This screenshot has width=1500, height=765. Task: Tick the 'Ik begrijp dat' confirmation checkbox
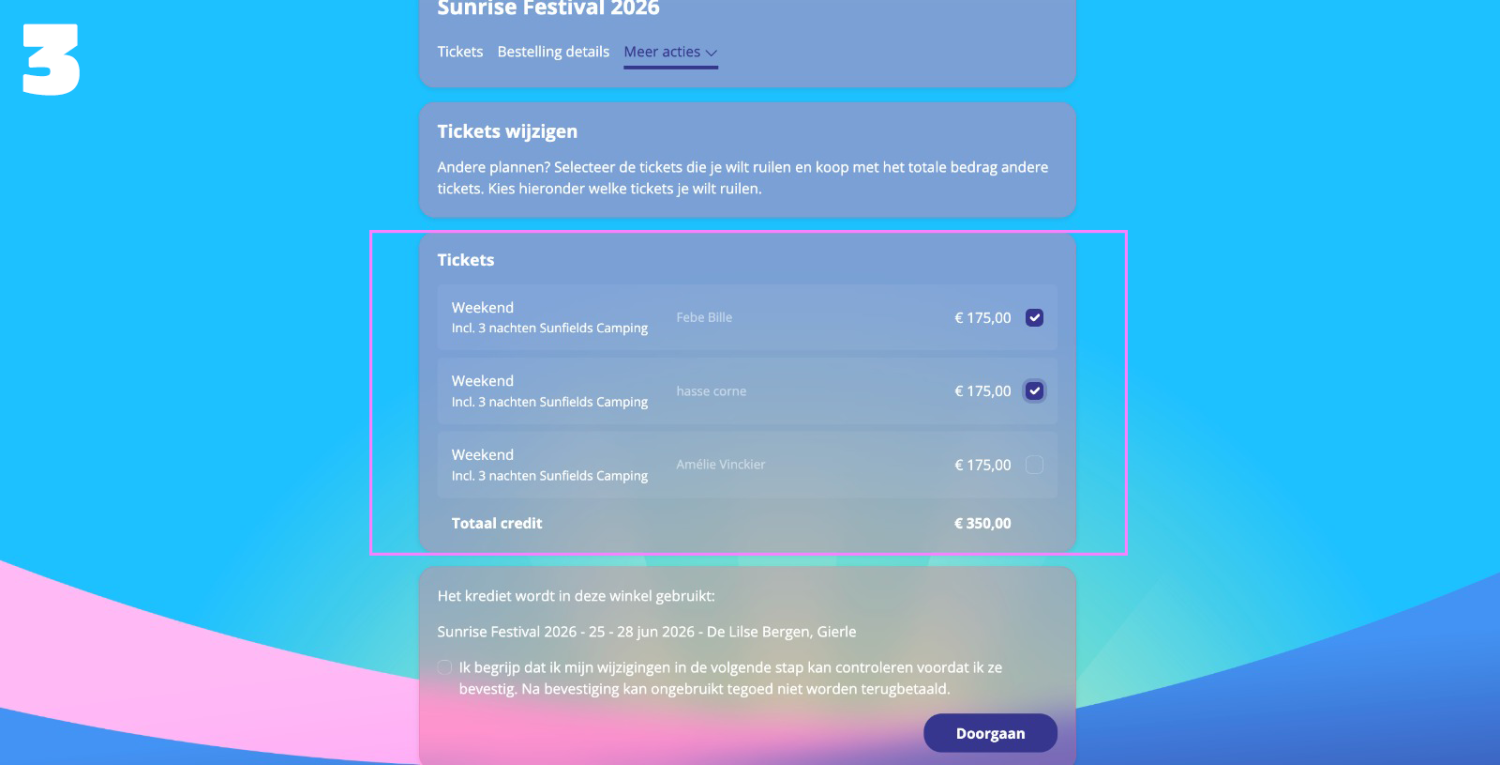tap(445, 667)
